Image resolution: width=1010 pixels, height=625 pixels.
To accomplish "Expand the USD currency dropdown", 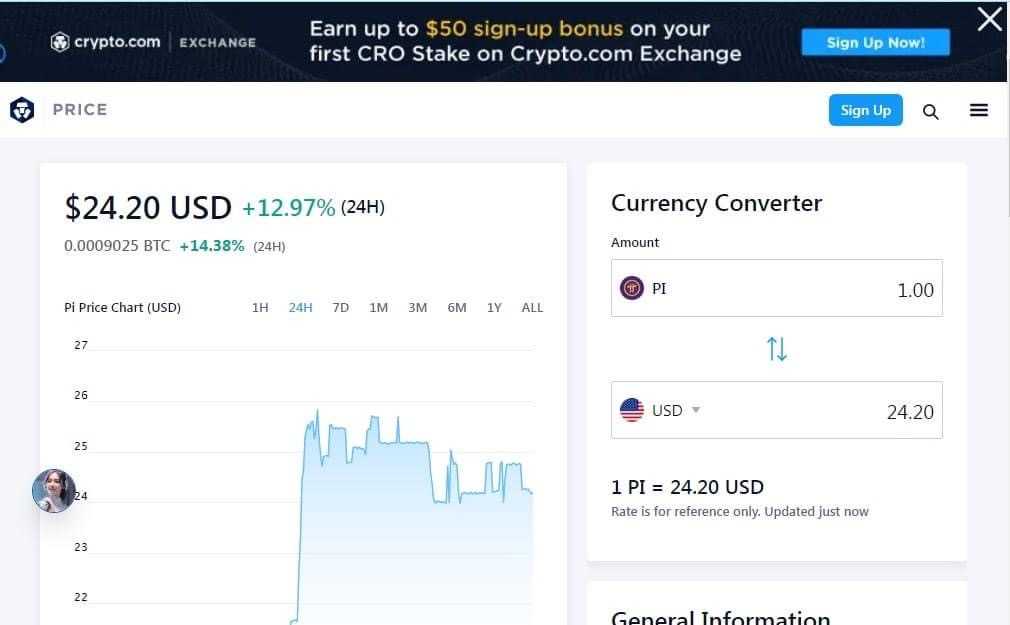I will 696,410.
